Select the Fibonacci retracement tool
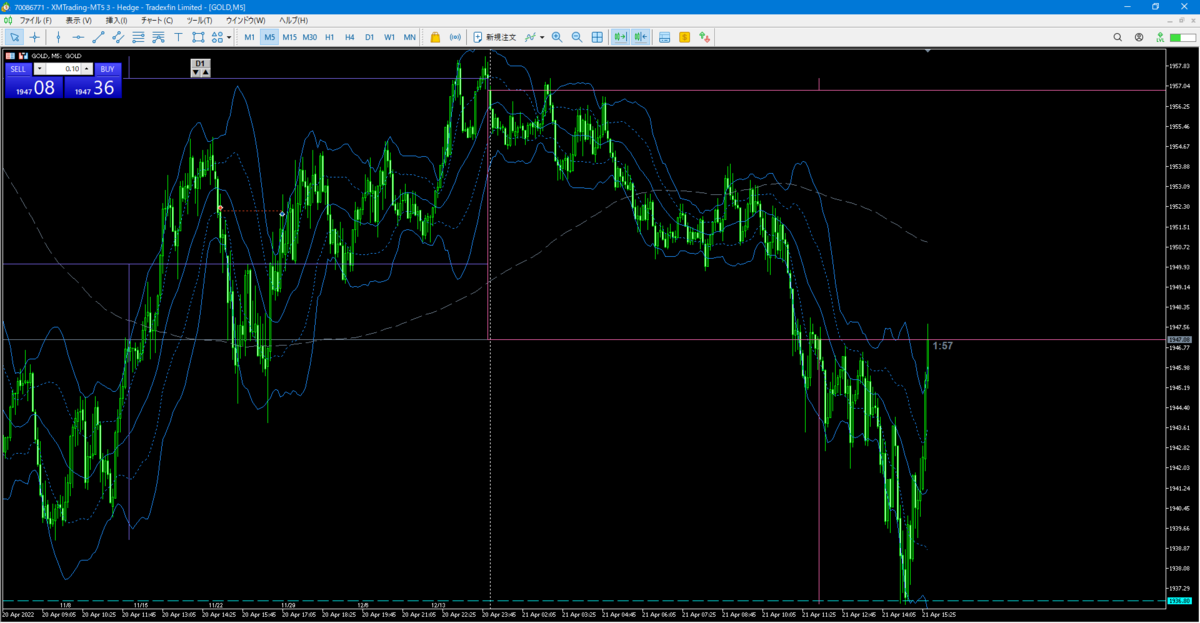1200x623 pixels. pyautogui.click(x=138, y=37)
